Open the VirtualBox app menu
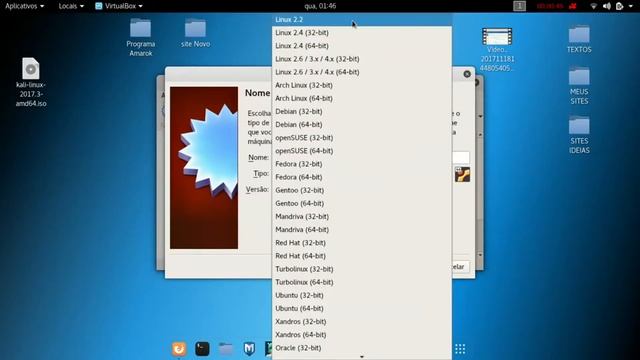This screenshot has width=640, height=360. pyautogui.click(x=119, y=6)
